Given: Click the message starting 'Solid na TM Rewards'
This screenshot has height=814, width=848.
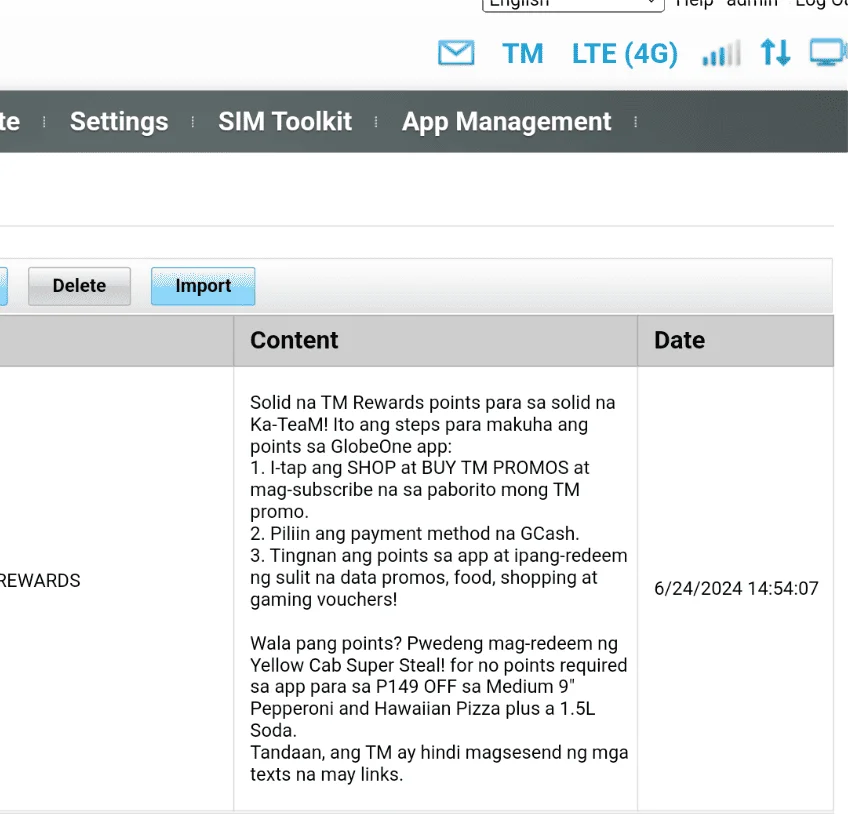Looking at the screenshot, I should pyautogui.click(x=439, y=588).
